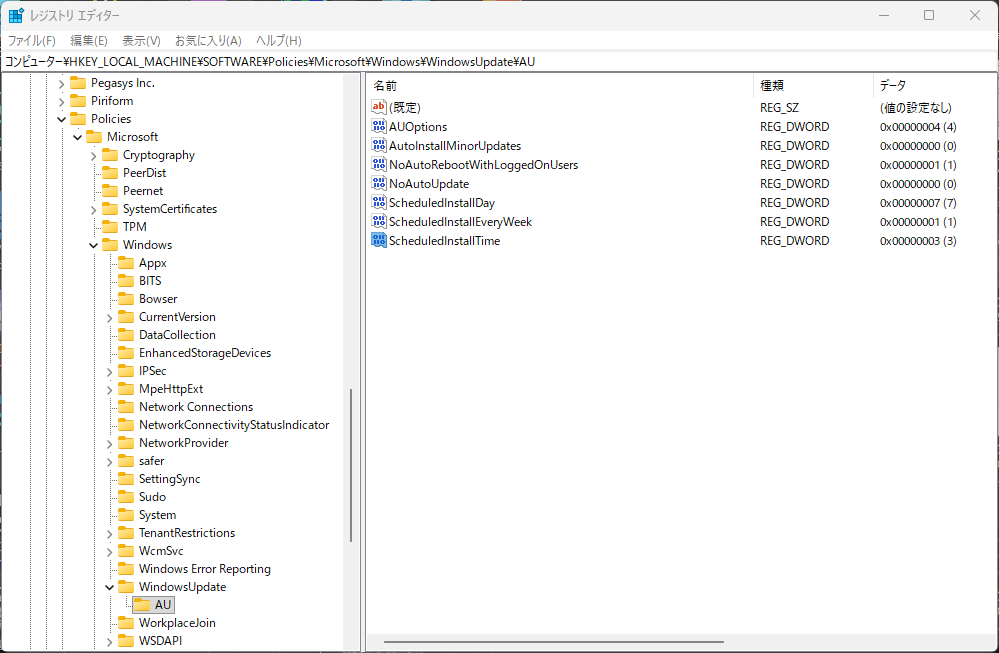Click the horizontal scrollbar in values pane
The image size is (999, 653).
pyautogui.click(x=554, y=641)
